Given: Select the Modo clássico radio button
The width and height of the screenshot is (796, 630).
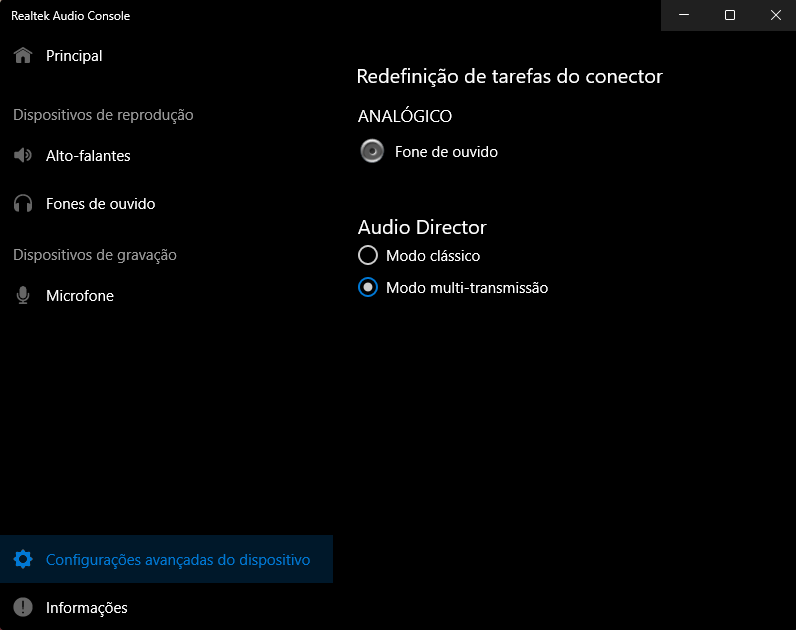Looking at the screenshot, I should point(368,255).
